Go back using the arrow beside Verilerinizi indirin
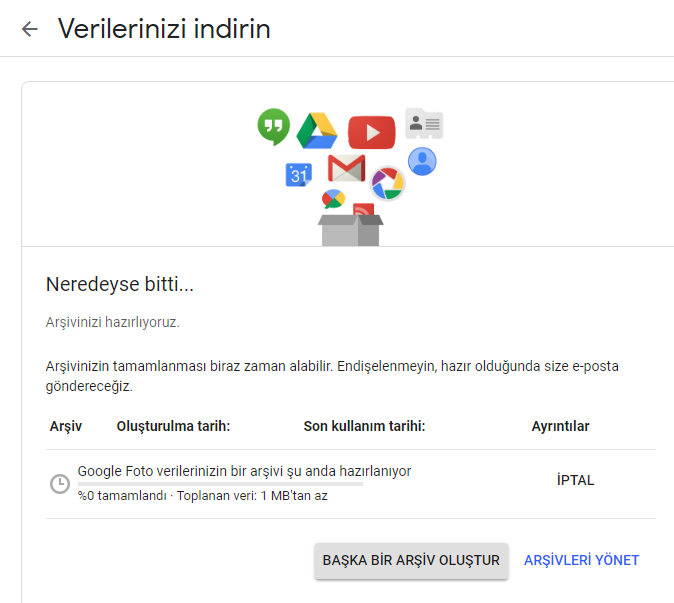This screenshot has height=603, width=674. tap(30, 29)
